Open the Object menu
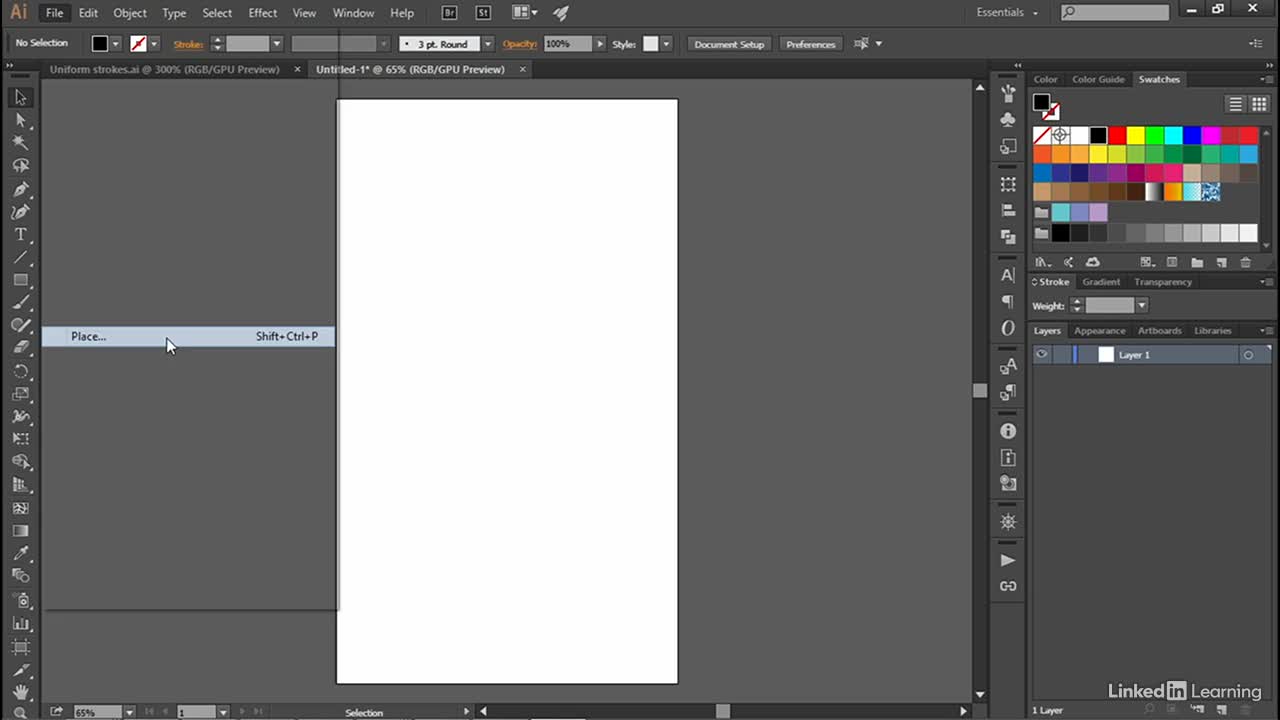 130,13
